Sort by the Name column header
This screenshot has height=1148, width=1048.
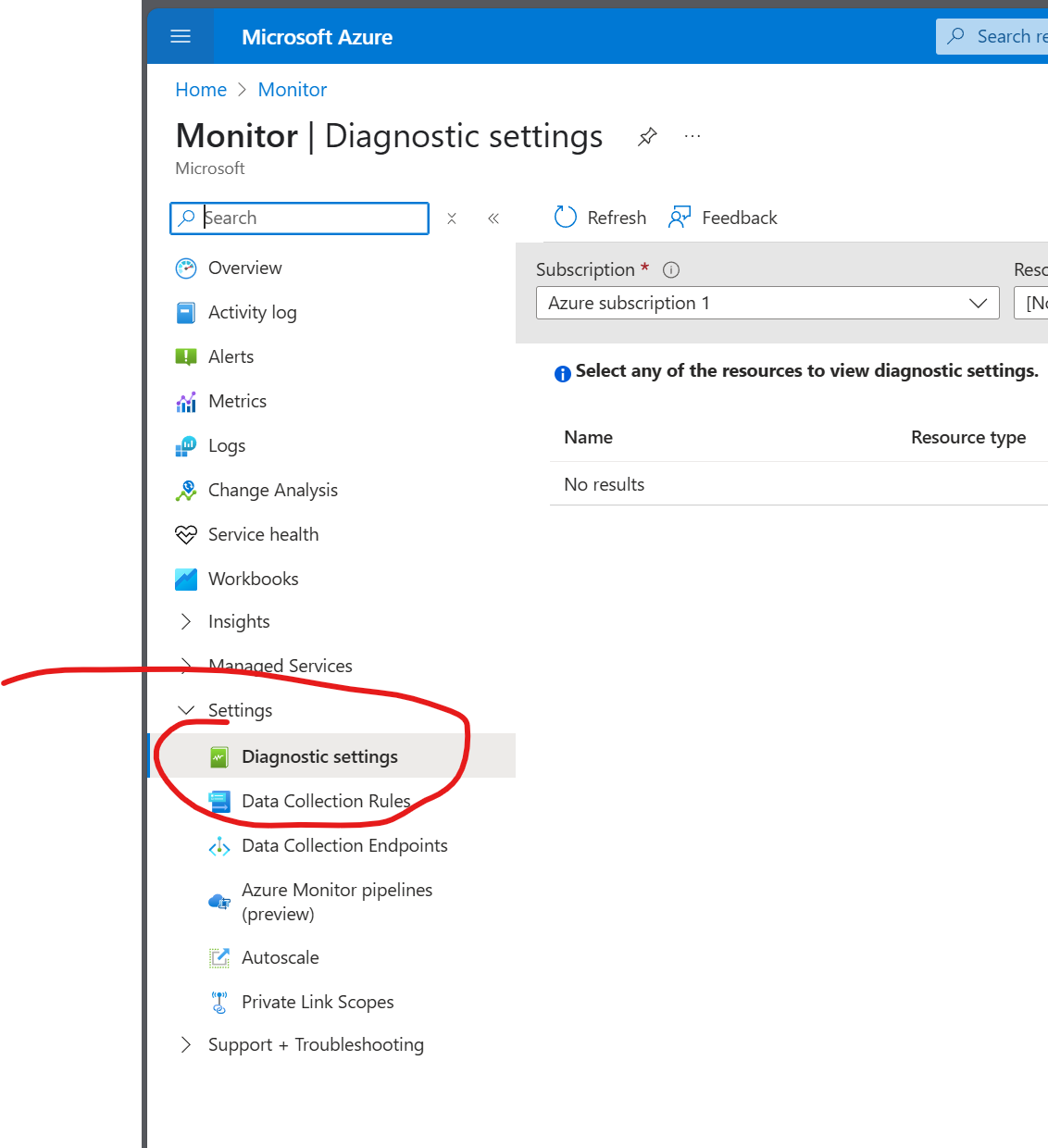coord(589,438)
